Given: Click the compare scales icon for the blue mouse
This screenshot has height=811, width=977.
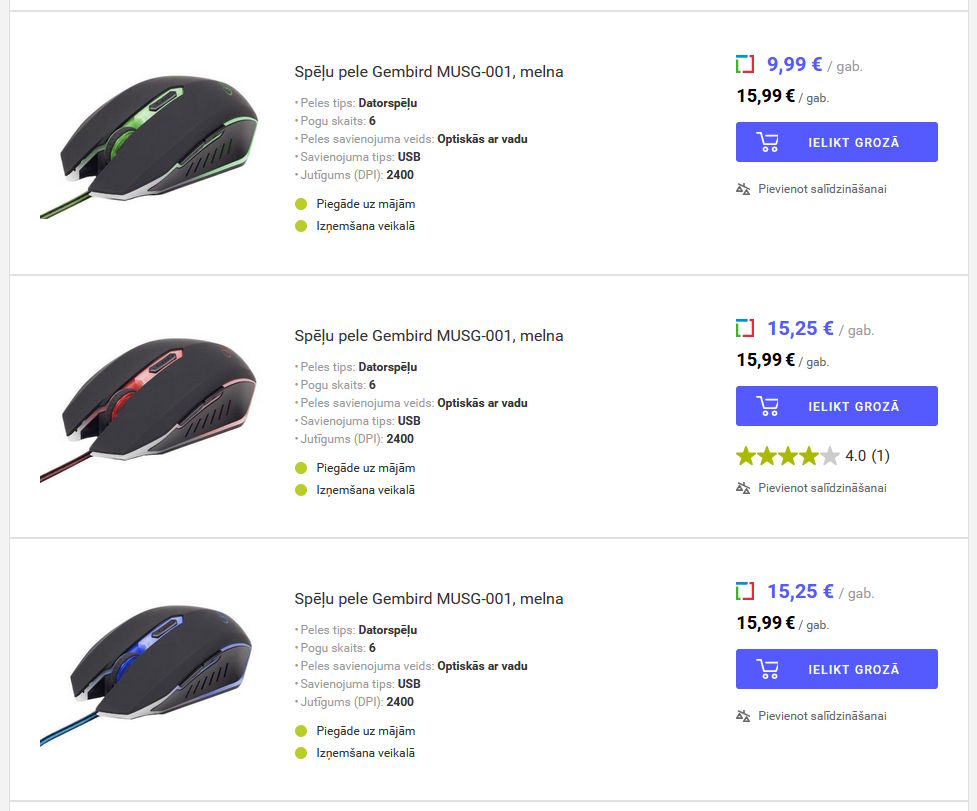Looking at the screenshot, I should [743, 716].
